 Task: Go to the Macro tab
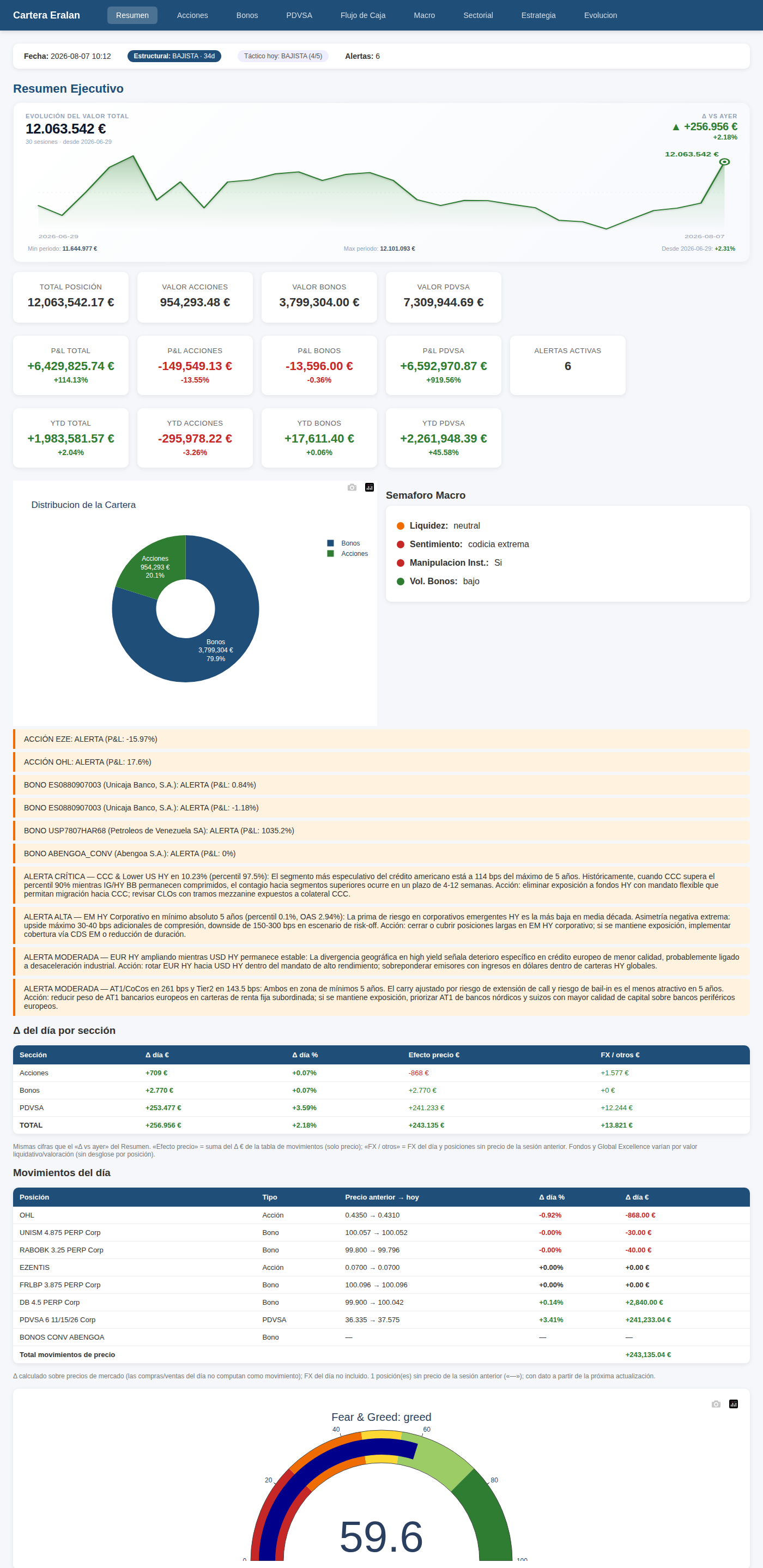click(424, 15)
